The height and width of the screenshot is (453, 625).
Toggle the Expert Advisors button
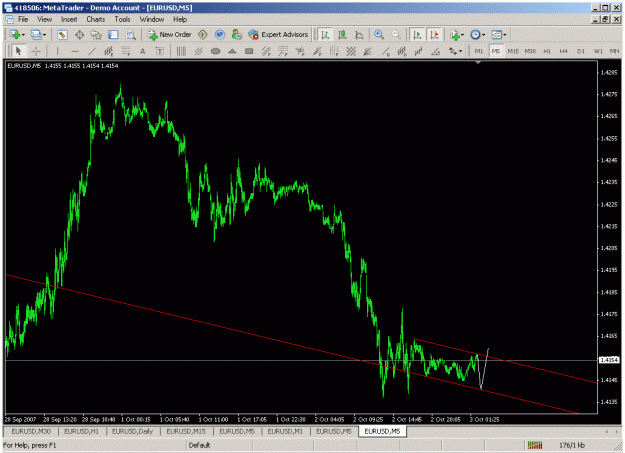[x=278, y=35]
